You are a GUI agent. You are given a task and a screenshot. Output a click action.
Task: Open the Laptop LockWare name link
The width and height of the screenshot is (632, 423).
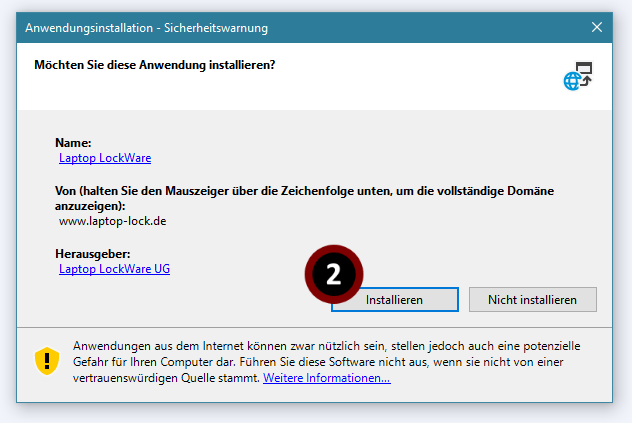pos(105,158)
